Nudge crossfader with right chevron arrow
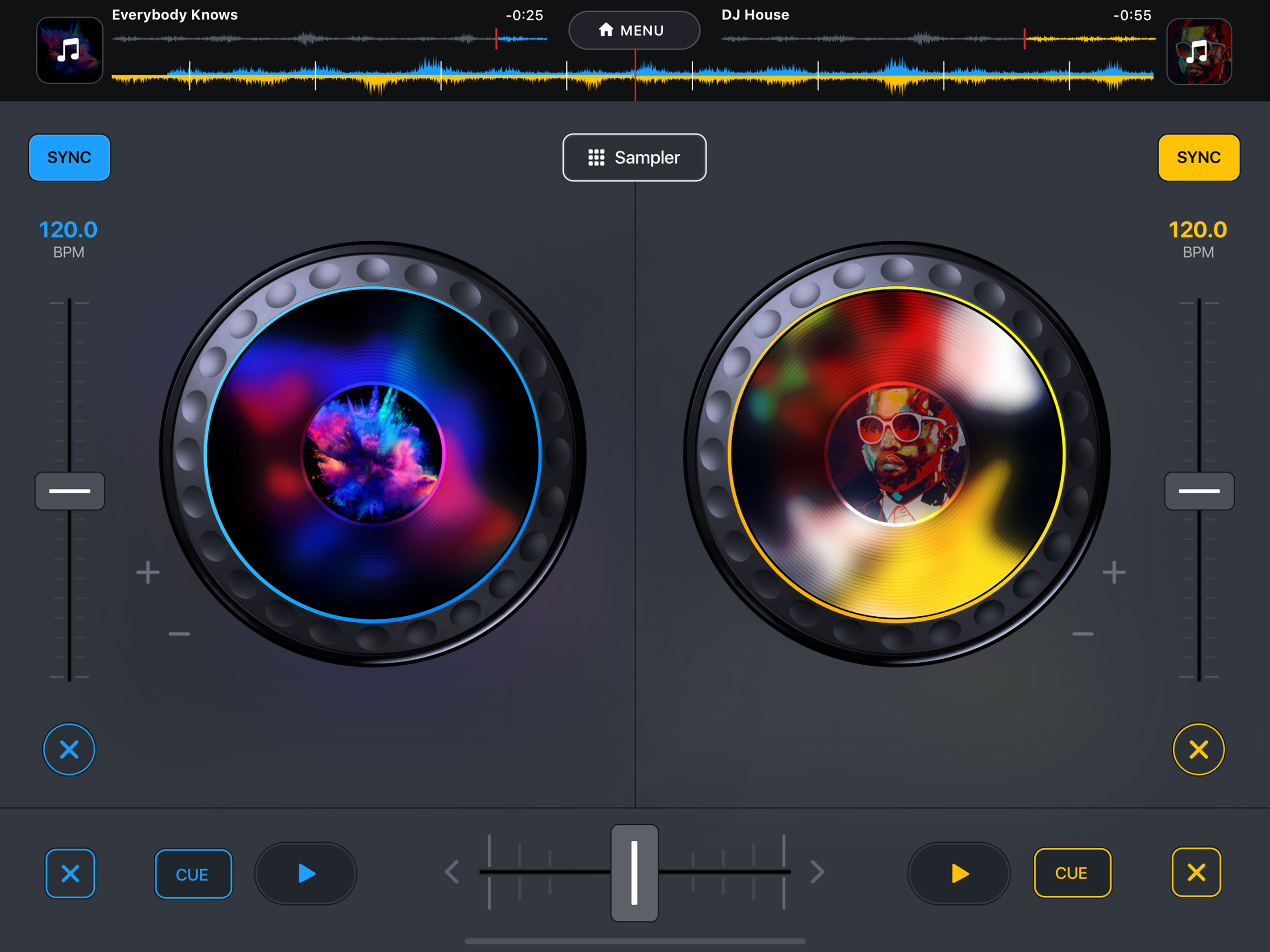This screenshot has width=1270, height=952. tap(817, 872)
